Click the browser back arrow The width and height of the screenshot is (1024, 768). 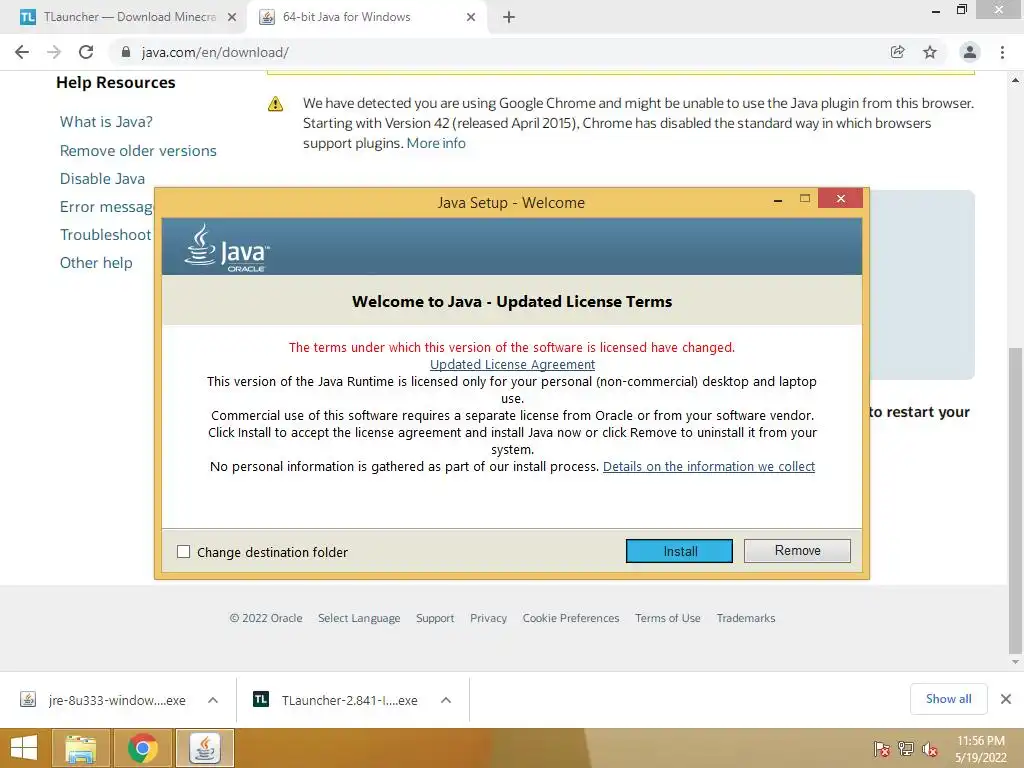pos(22,52)
